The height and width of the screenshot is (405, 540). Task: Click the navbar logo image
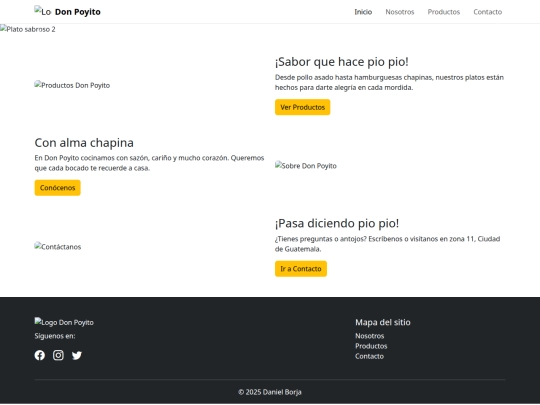pos(43,11)
